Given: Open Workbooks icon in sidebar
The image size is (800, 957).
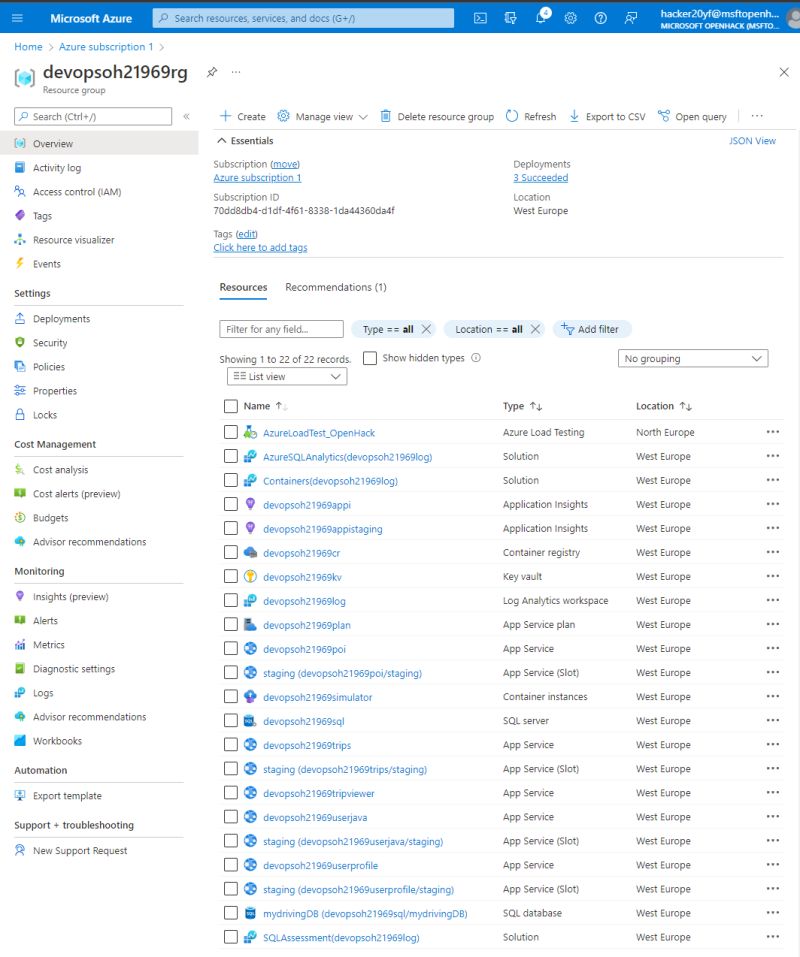Looking at the screenshot, I should [20, 740].
